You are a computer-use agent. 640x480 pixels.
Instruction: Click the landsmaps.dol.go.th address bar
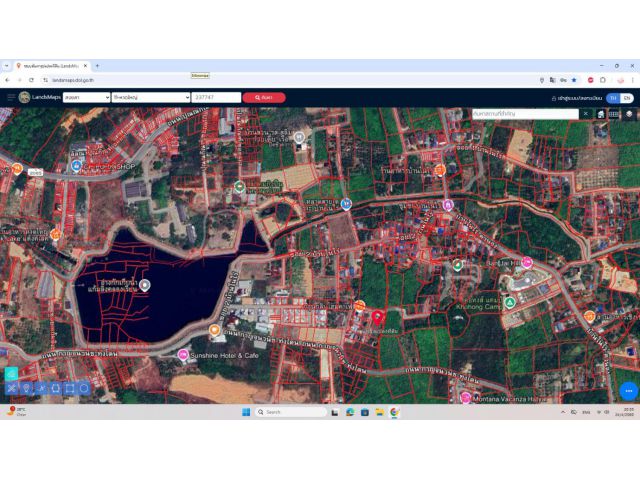click(73, 80)
